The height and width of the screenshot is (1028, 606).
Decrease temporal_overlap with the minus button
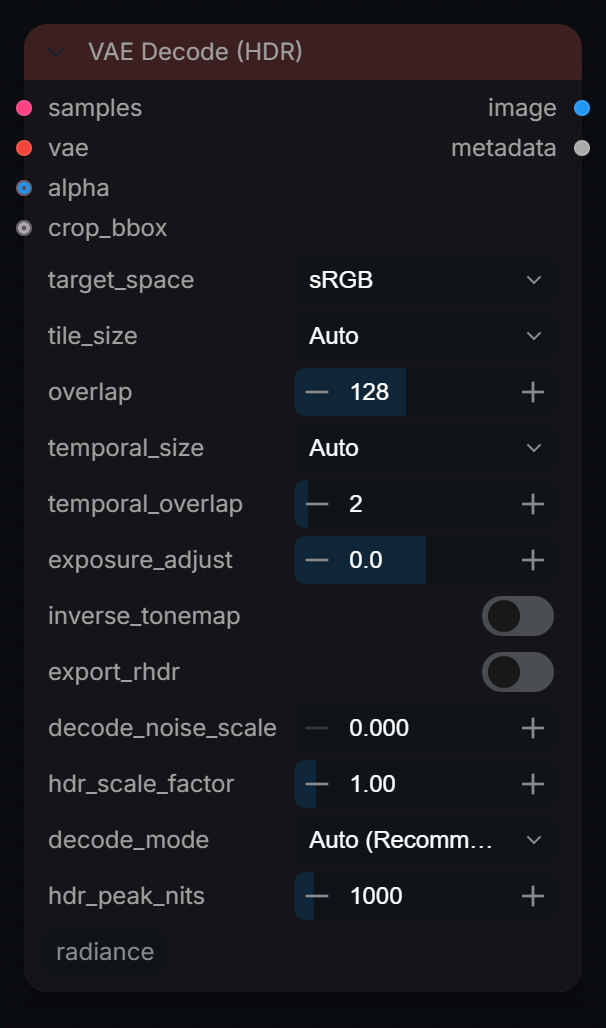[317, 504]
